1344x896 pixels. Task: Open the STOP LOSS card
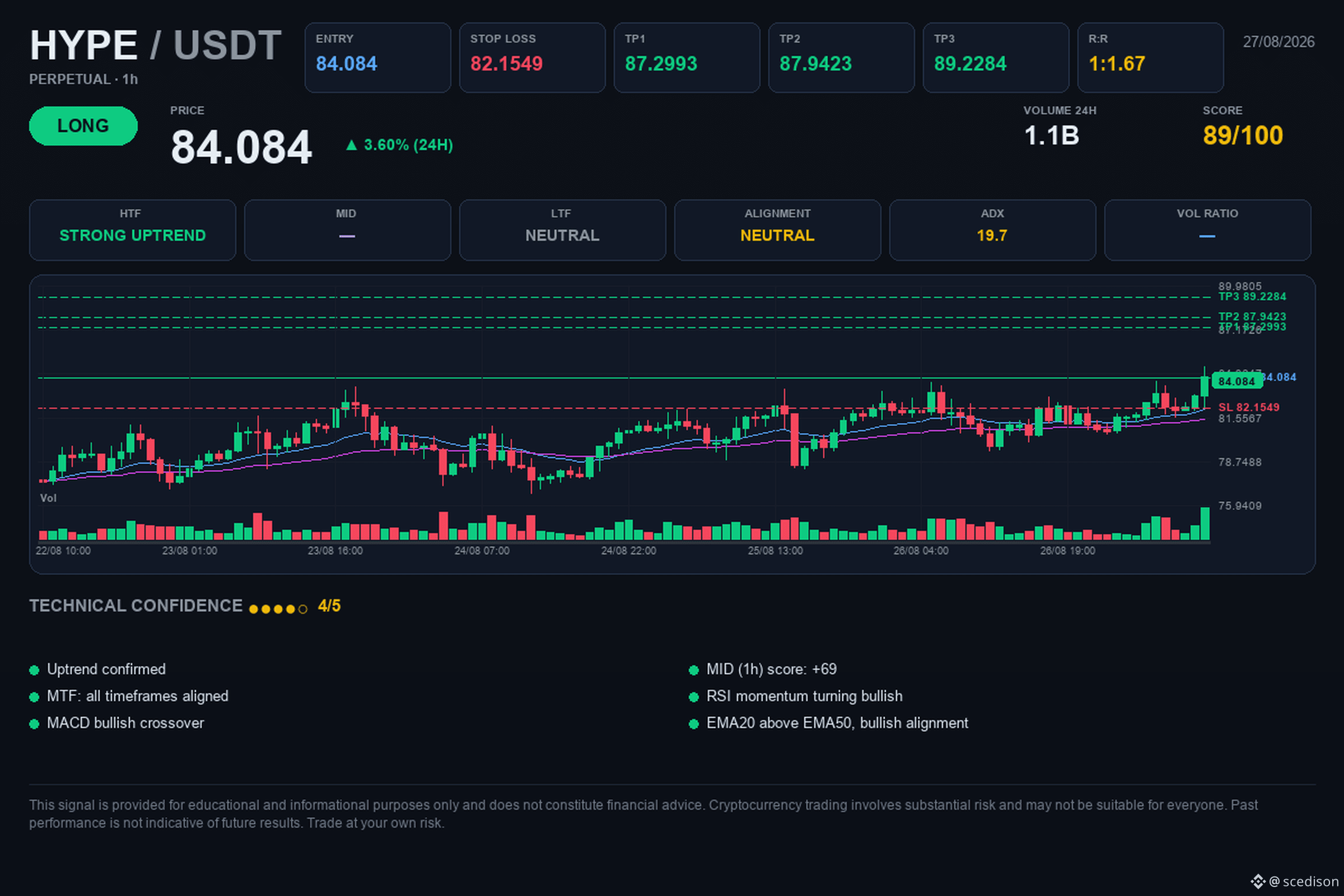coord(532,58)
